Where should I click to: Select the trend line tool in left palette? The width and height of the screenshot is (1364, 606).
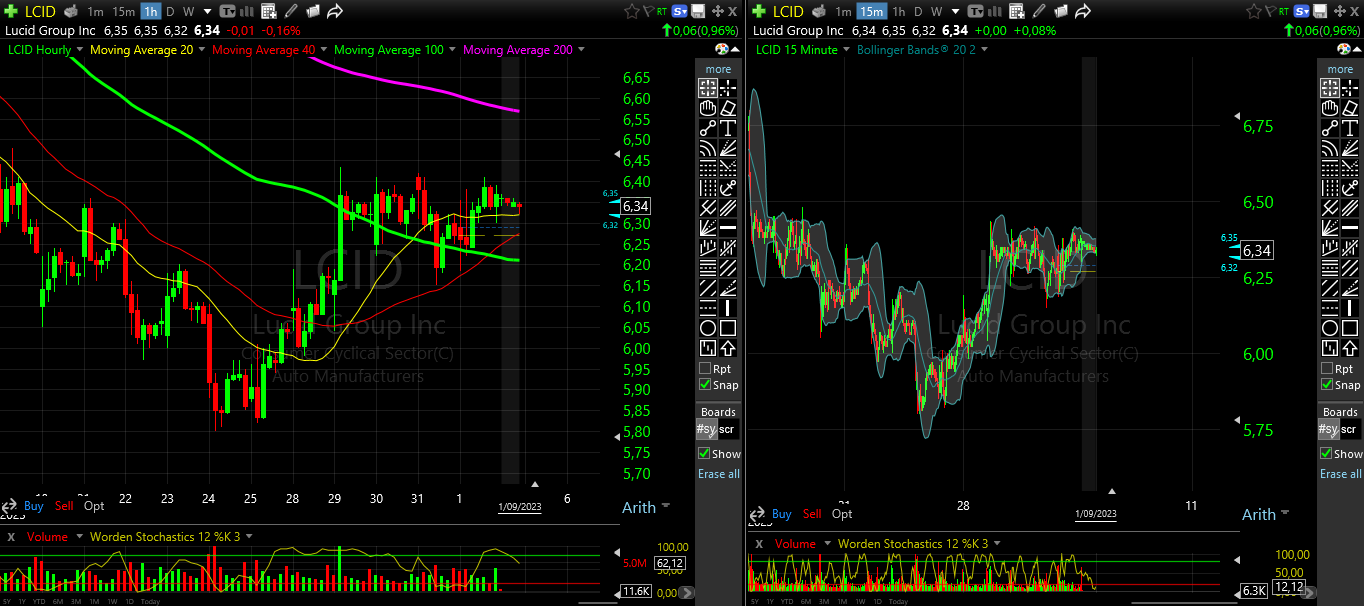[x=708, y=128]
